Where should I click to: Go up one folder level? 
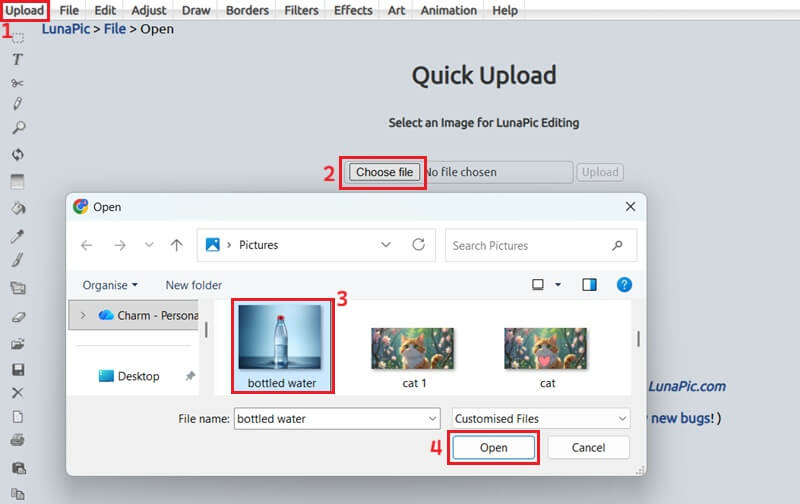point(177,245)
